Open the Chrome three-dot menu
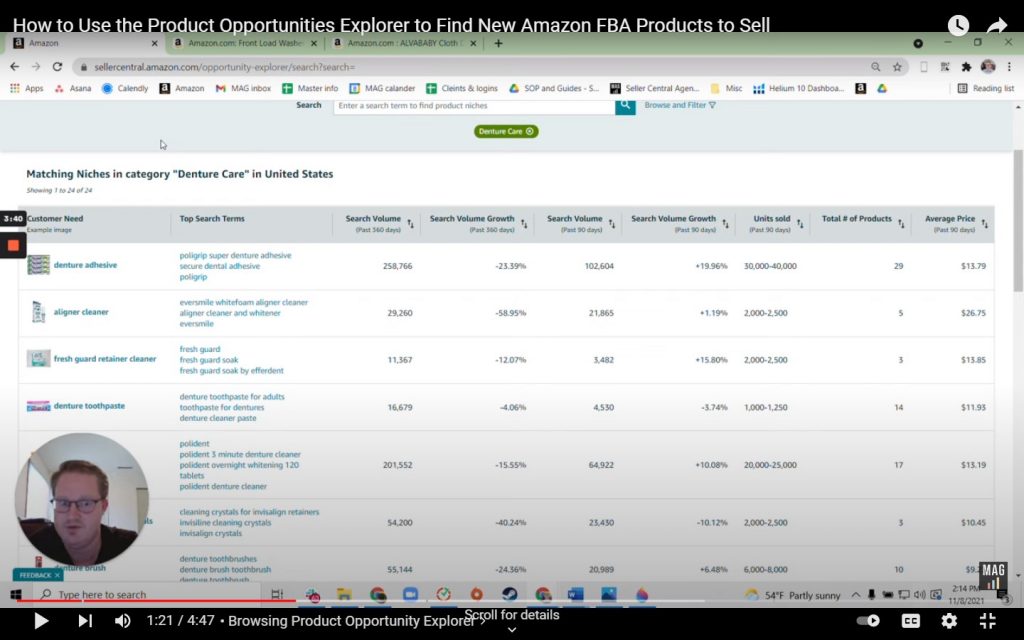The width and height of the screenshot is (1024, 640). click(x=1009, y=67)
